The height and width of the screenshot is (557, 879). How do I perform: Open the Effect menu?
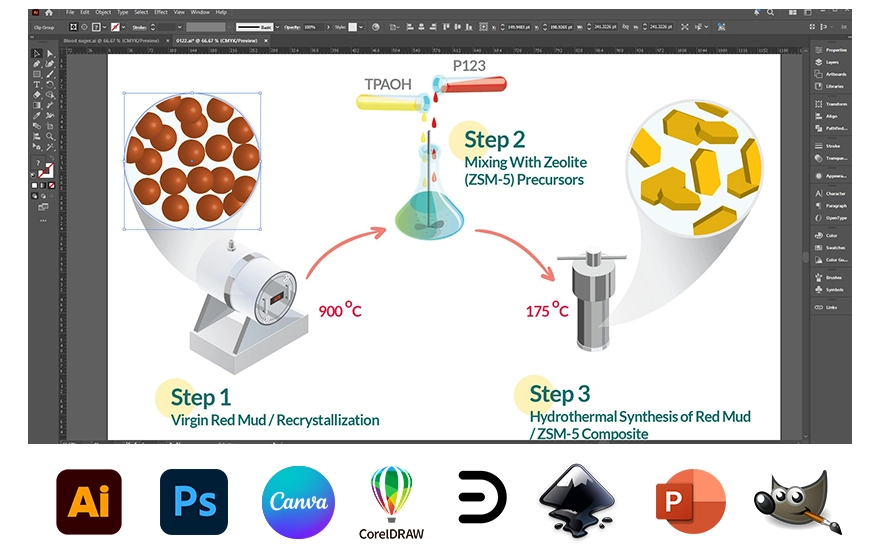click(161, 12)
